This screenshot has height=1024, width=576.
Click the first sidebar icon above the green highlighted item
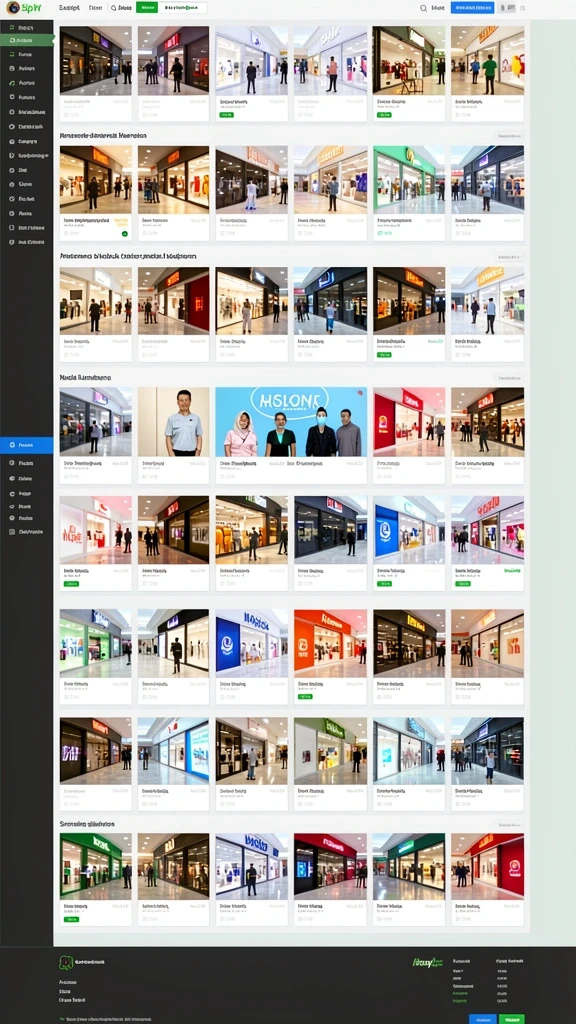12,28
